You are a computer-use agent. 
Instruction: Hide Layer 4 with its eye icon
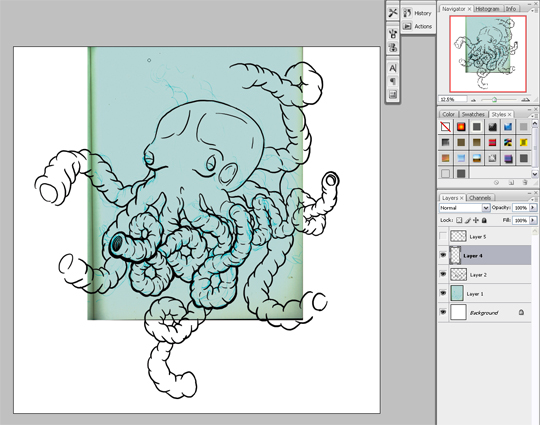pos(443,255)
